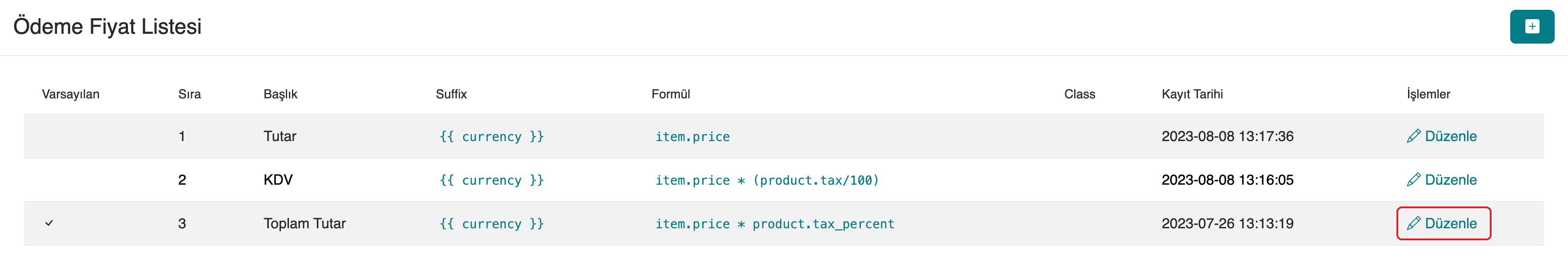Click the Varsayılan column header
Screen dimensions: 1568x267
[x=71, y=94]
